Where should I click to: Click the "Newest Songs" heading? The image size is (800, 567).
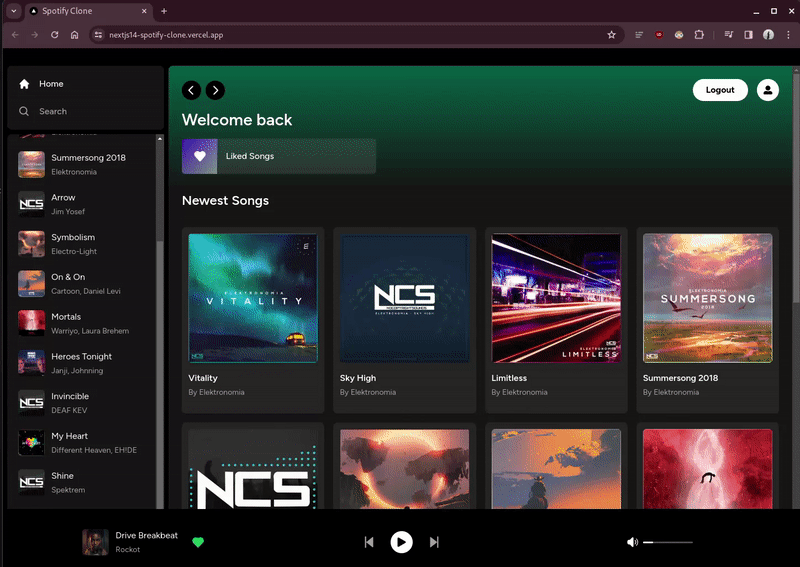tap(226, 201)
